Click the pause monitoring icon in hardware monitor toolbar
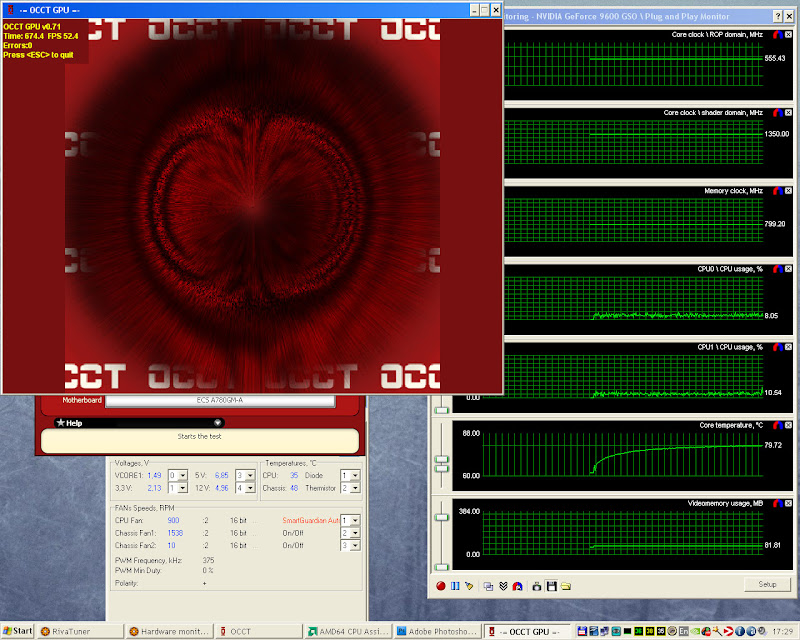 tap(455, 586)
